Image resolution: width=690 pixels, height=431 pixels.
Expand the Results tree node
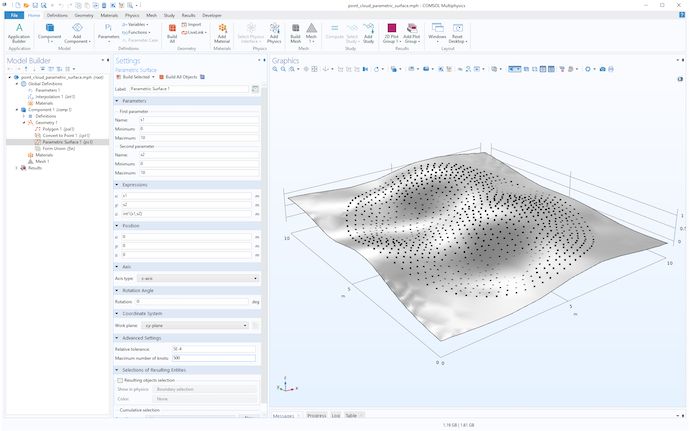pos(17,168)
